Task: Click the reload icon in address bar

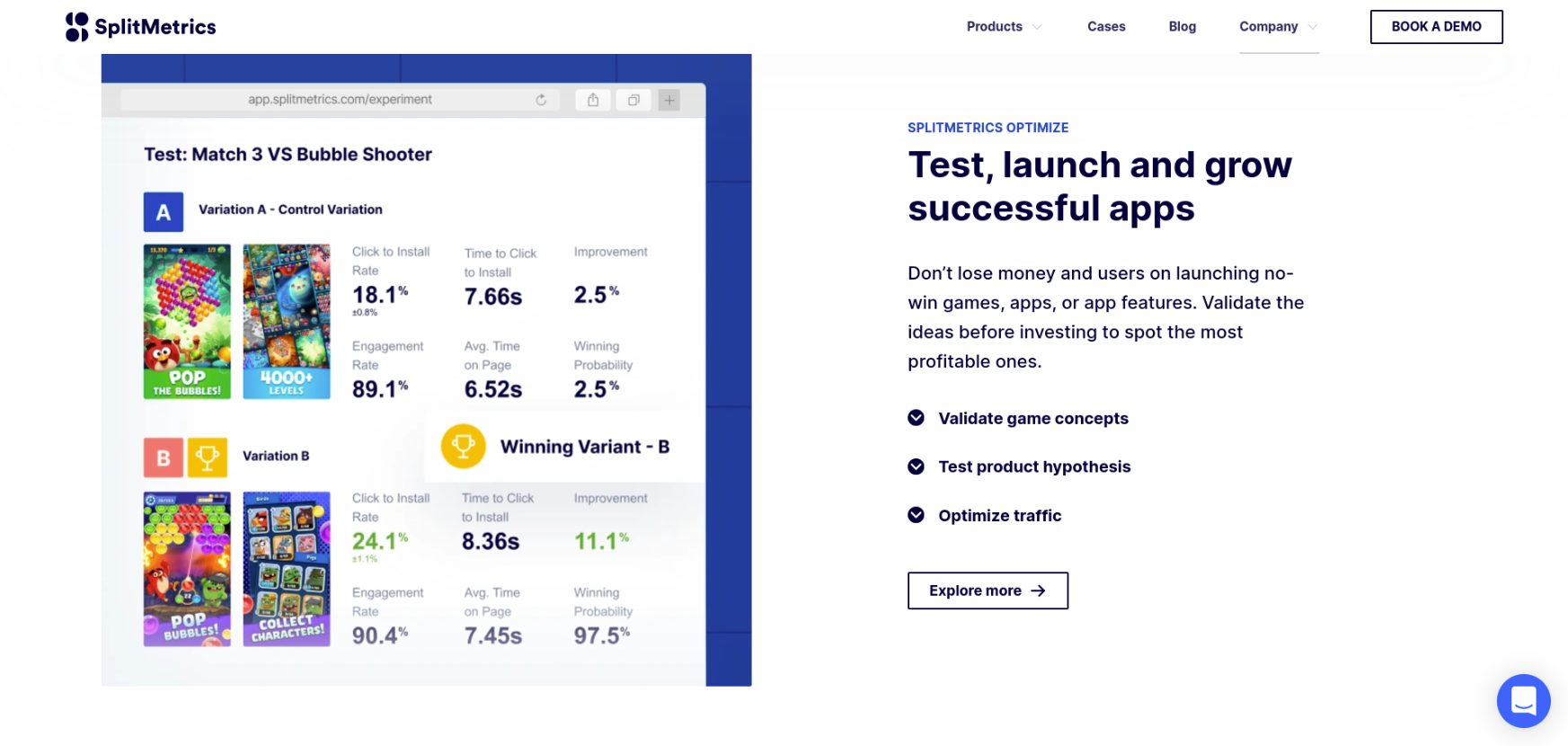Action: click(x=541, y=100)
